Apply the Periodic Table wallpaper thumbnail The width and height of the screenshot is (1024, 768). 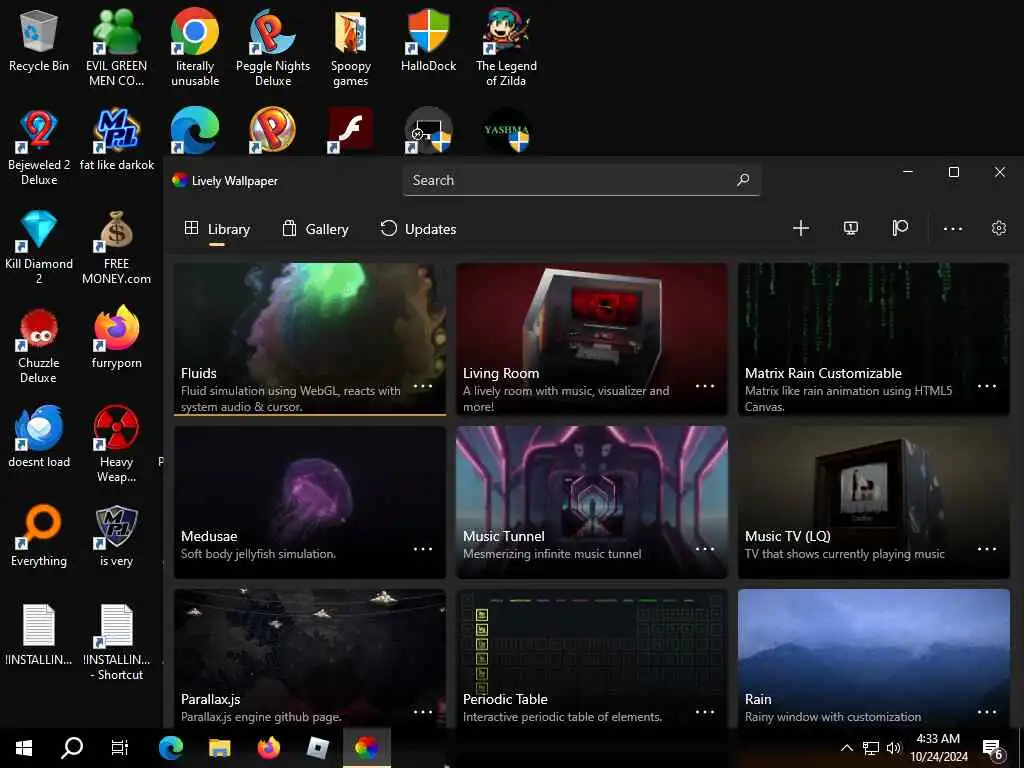pyautogui.click(x=592, y=658)
